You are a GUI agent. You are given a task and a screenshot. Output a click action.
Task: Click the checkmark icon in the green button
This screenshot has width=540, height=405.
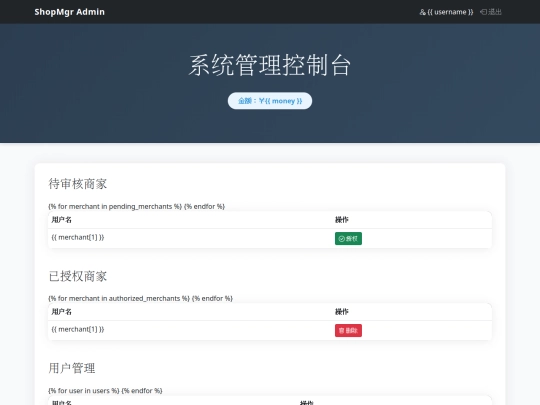click(x=342, y=239)
